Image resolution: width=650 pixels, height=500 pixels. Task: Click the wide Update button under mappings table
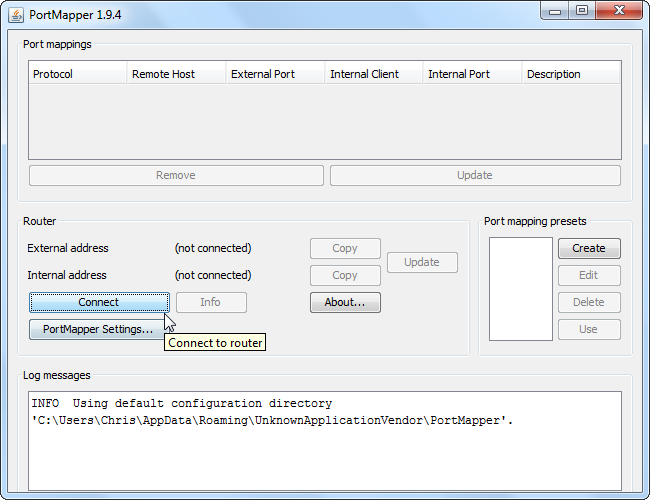click(475, 175)
